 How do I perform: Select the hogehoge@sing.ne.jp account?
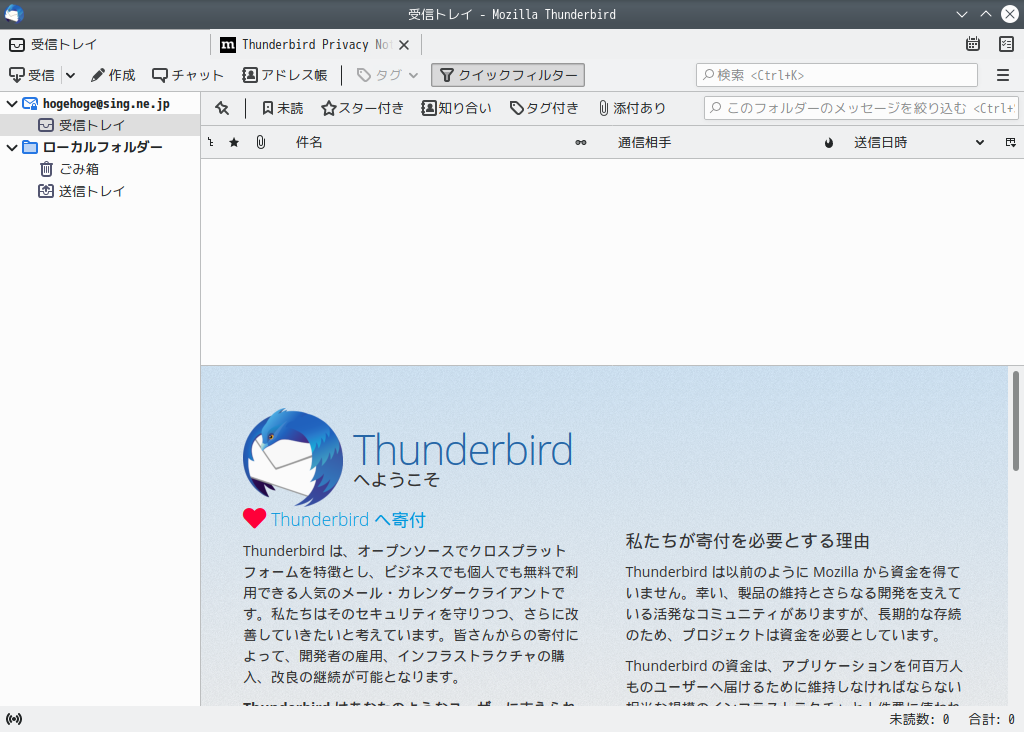point(106,104)
